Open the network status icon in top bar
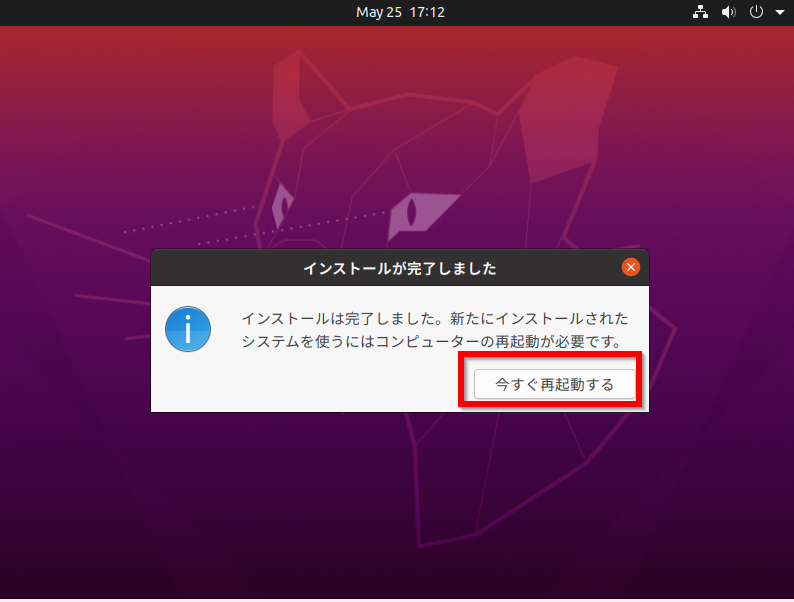The image size is (794, 602). (700, 12)
